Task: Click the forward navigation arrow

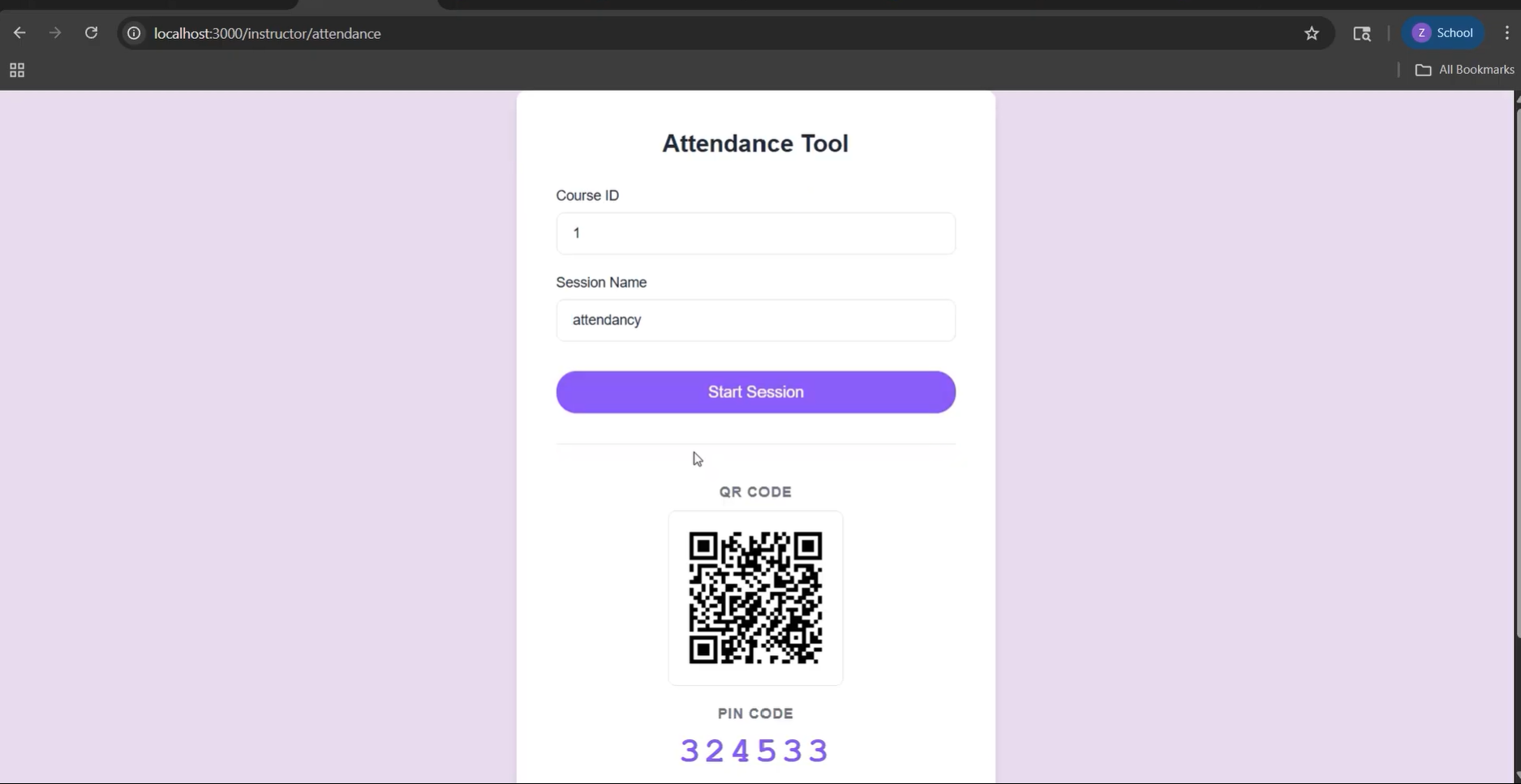Action: [x=54, y=32]
